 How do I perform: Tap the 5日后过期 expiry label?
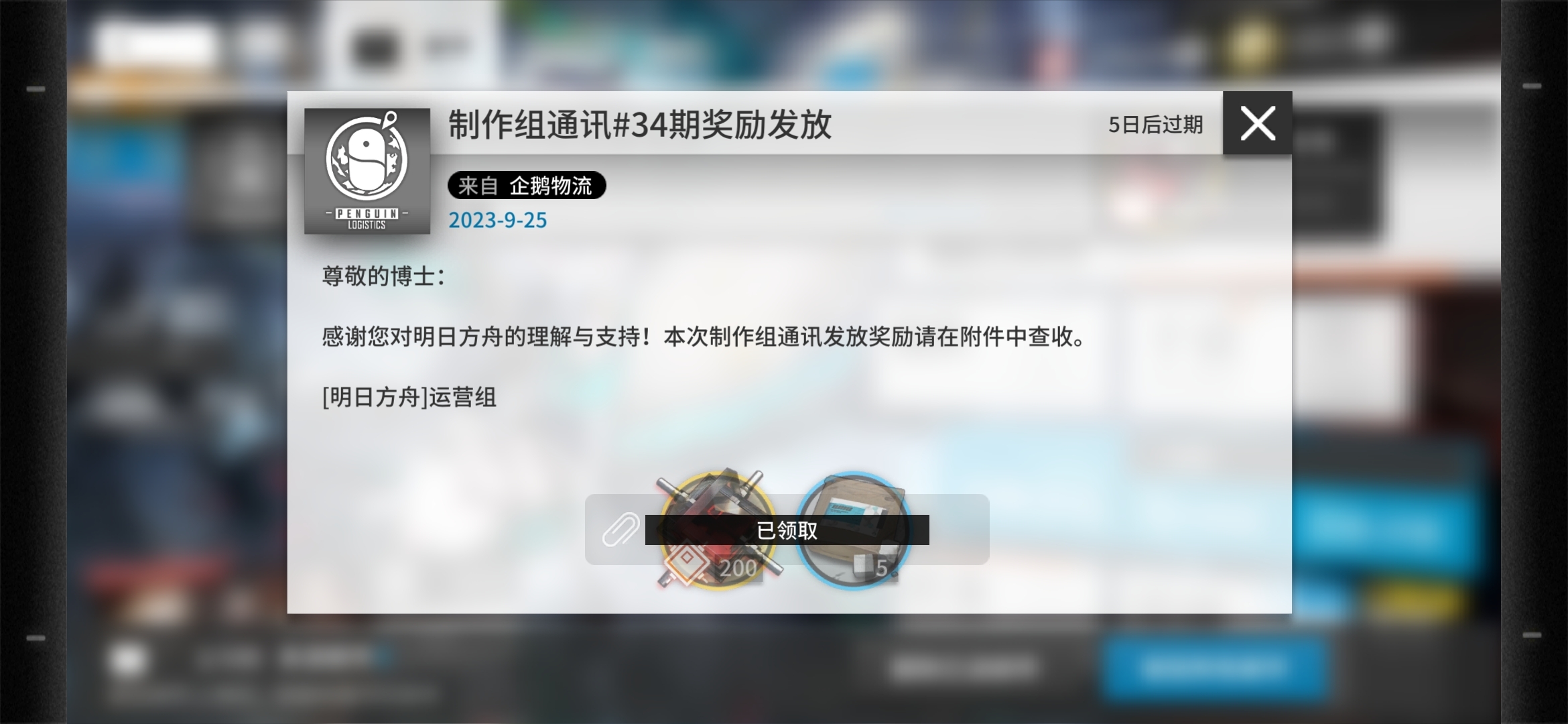click(1155, 124)
